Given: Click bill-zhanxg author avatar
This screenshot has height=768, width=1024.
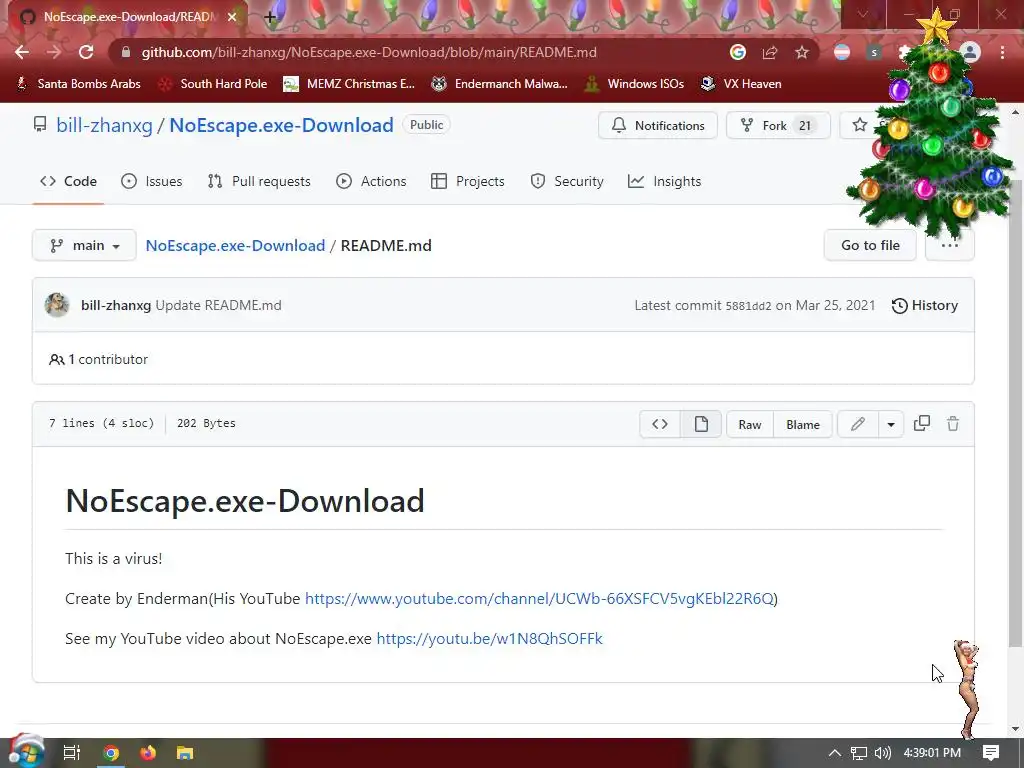Looking at the screenshot, I should pos(57,305).
